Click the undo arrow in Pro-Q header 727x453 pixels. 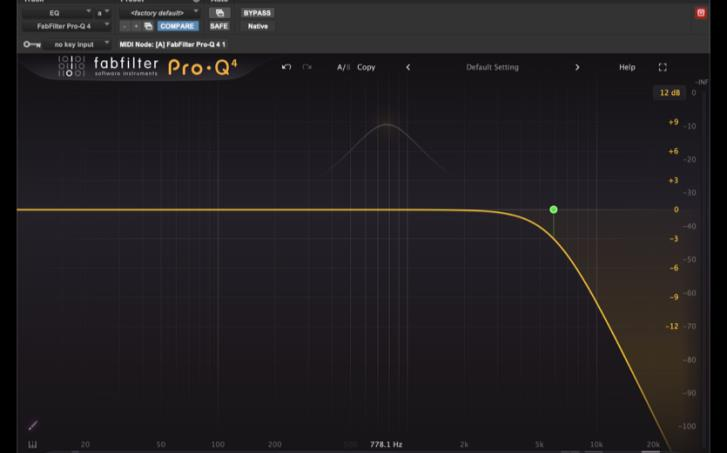pyautogui.click(x=287, y=67)
